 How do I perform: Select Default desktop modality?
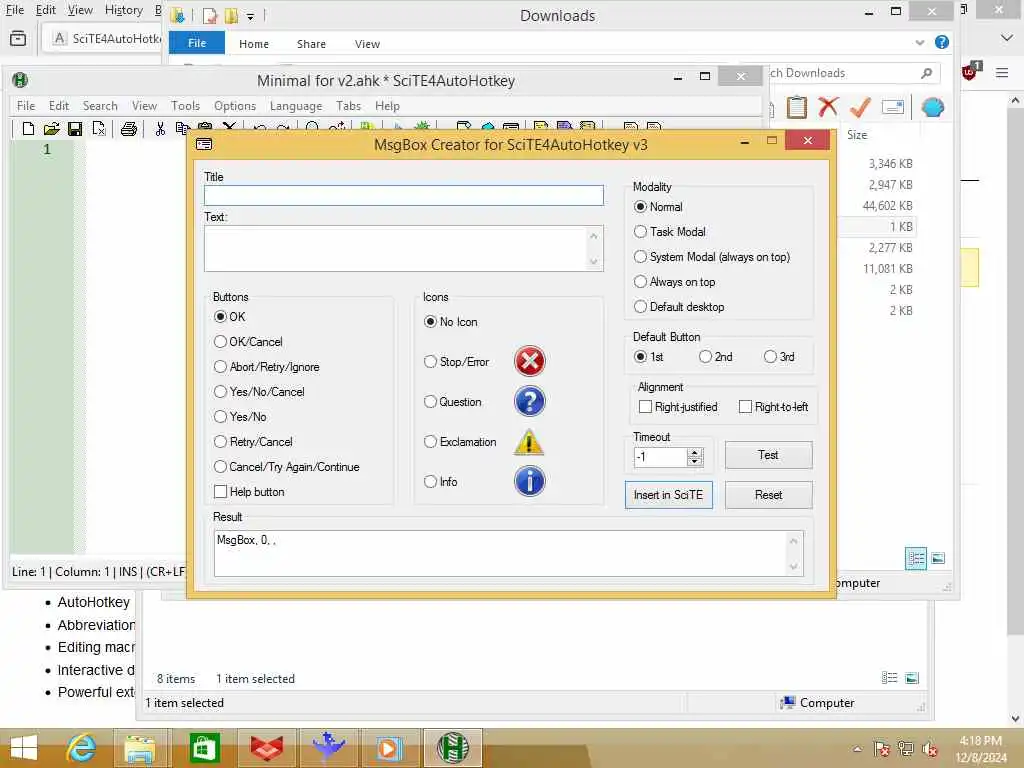tap(679, 307)
